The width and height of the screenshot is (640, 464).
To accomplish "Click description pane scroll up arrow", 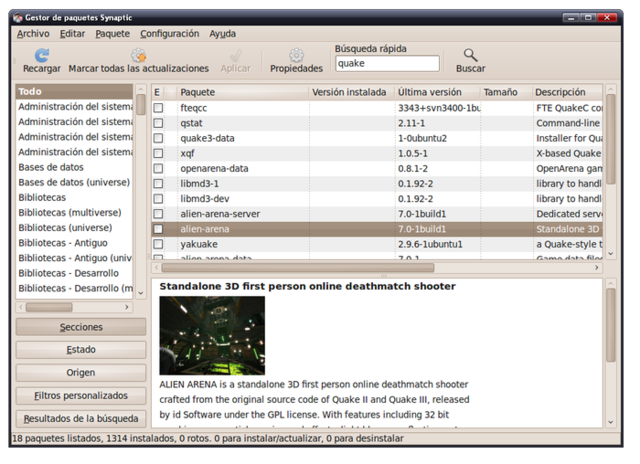I will pos(611,283).
